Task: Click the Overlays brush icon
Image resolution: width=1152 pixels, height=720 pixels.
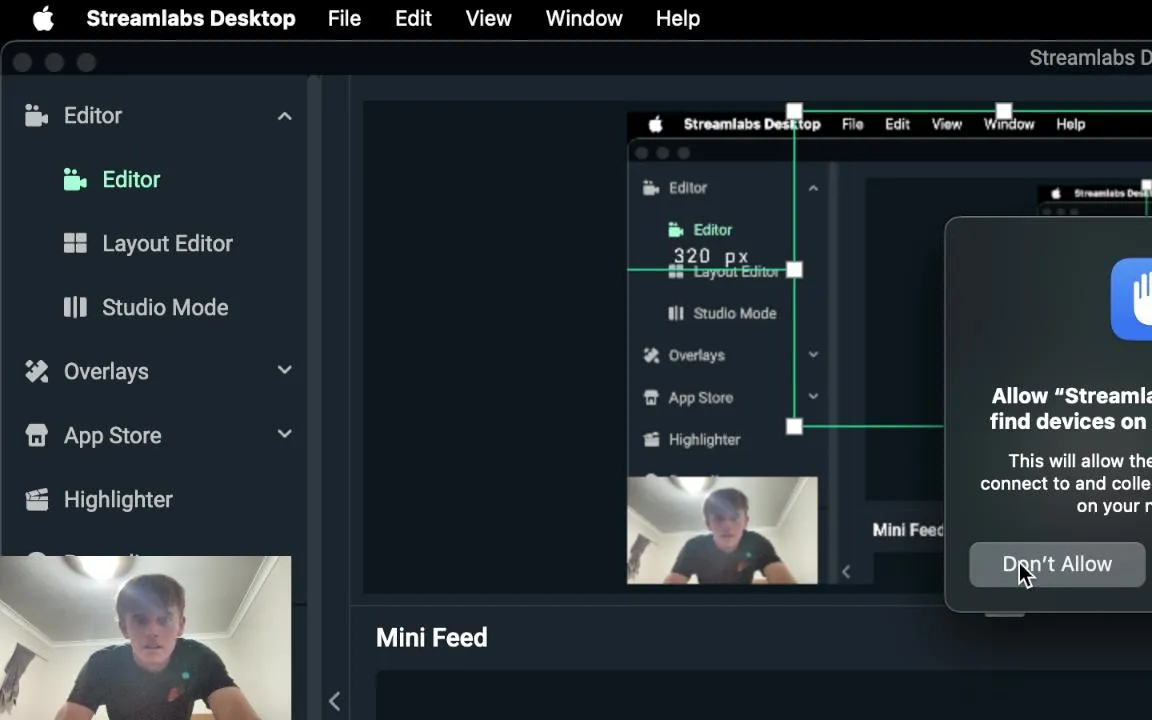Action: pos(36,371)
